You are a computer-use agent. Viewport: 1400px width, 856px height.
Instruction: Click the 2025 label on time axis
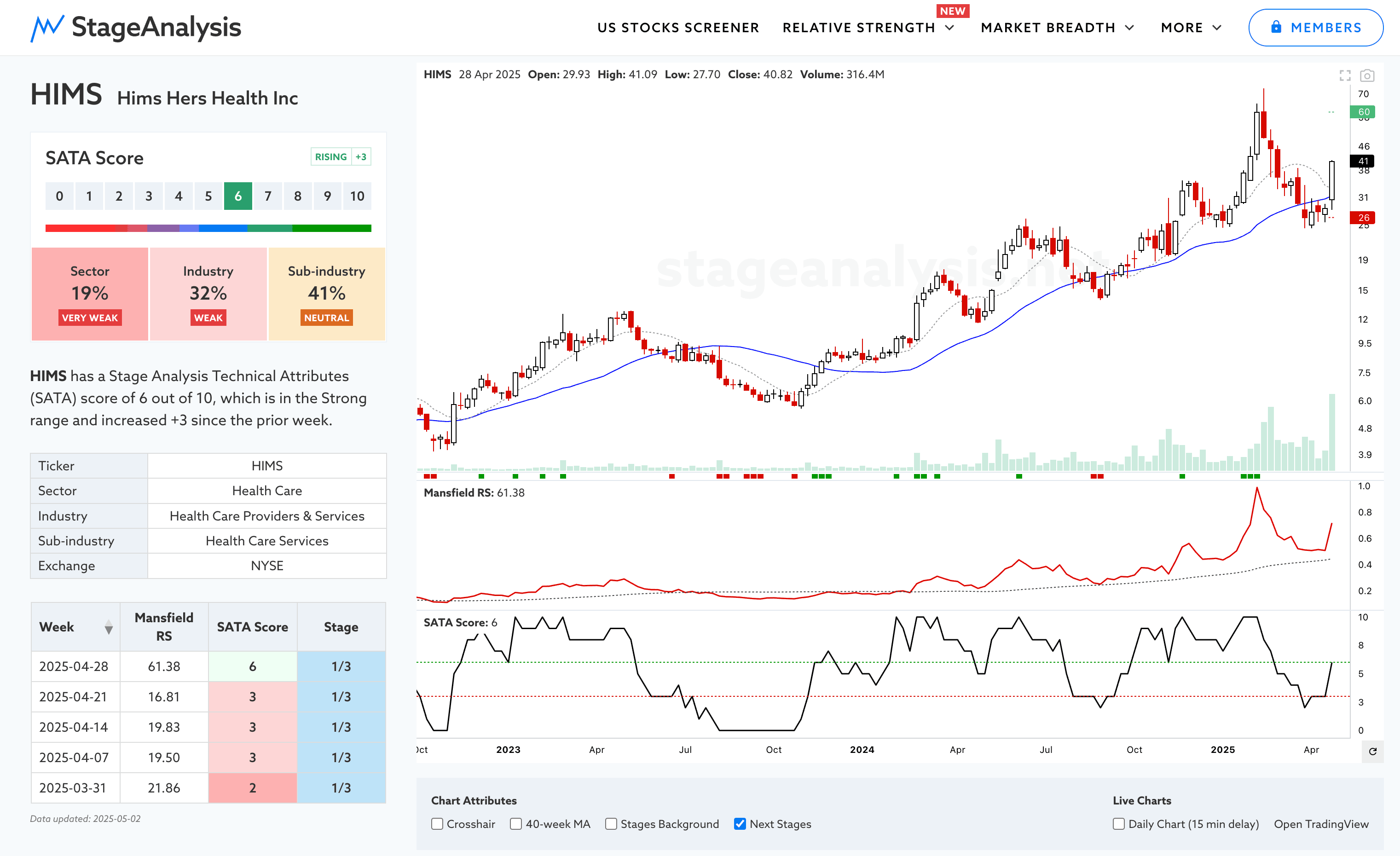click(x=1223, y=750)
